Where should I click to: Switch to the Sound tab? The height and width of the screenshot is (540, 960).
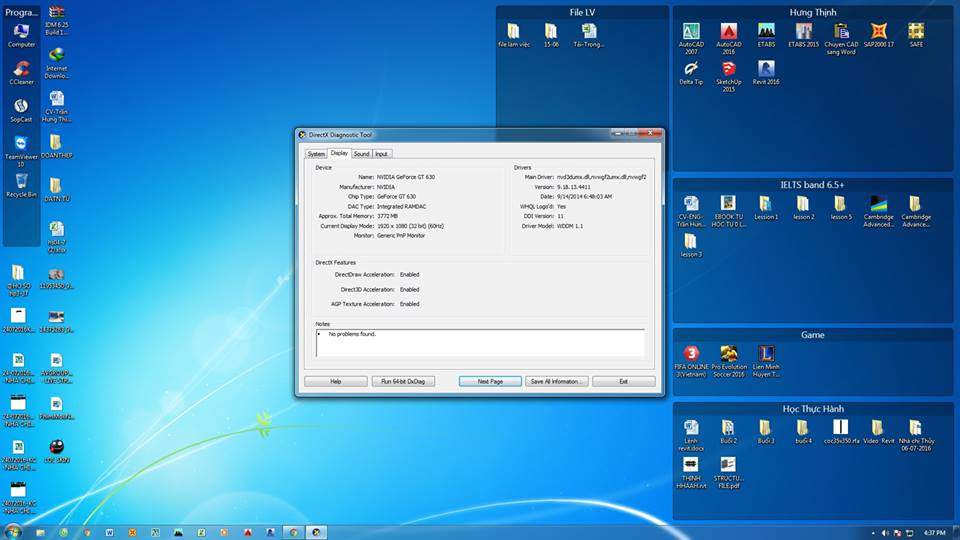tap(361, 154)
